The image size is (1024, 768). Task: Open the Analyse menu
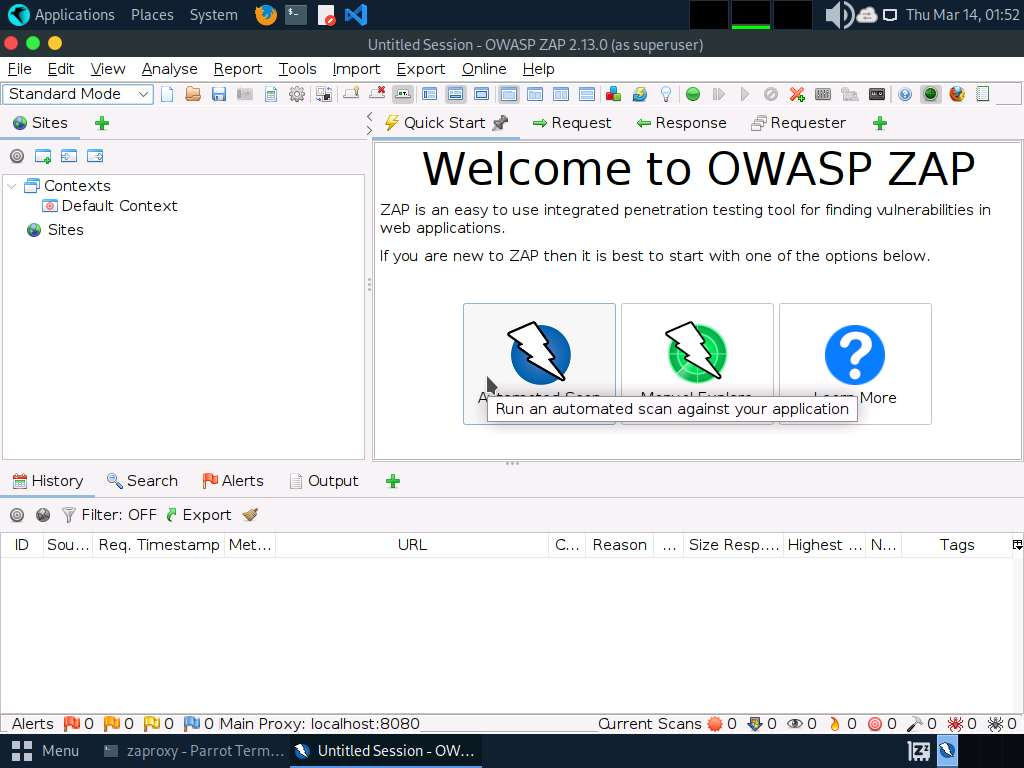pos(169,69)
